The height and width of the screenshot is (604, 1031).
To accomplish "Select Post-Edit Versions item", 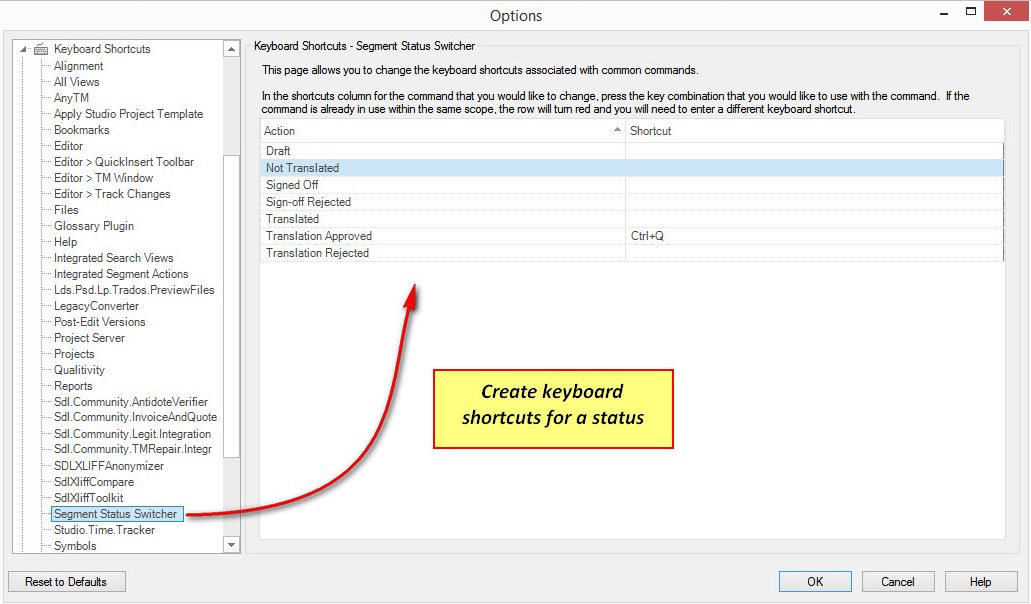I will [x=99, y=322].
